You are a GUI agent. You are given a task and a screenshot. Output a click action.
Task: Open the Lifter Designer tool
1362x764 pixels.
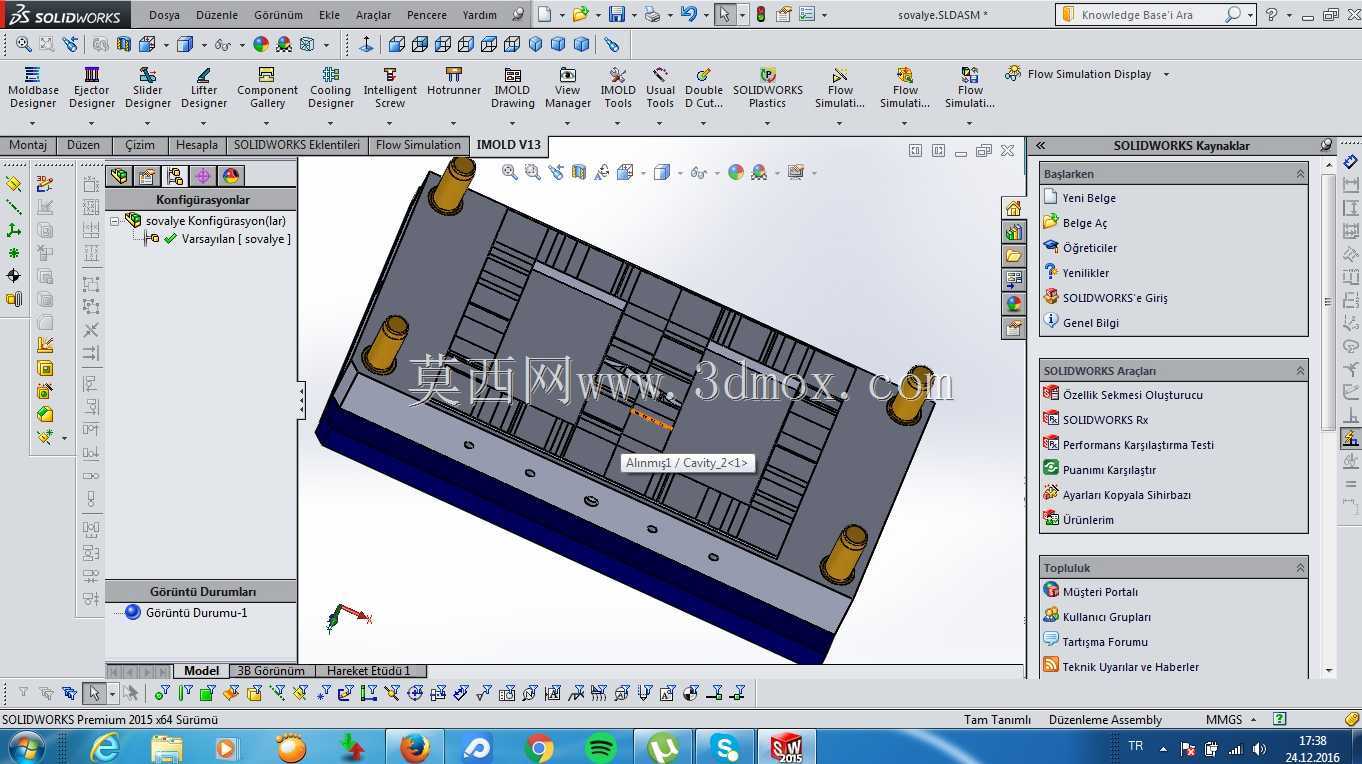pyautogui.click(x=204, y=88)
